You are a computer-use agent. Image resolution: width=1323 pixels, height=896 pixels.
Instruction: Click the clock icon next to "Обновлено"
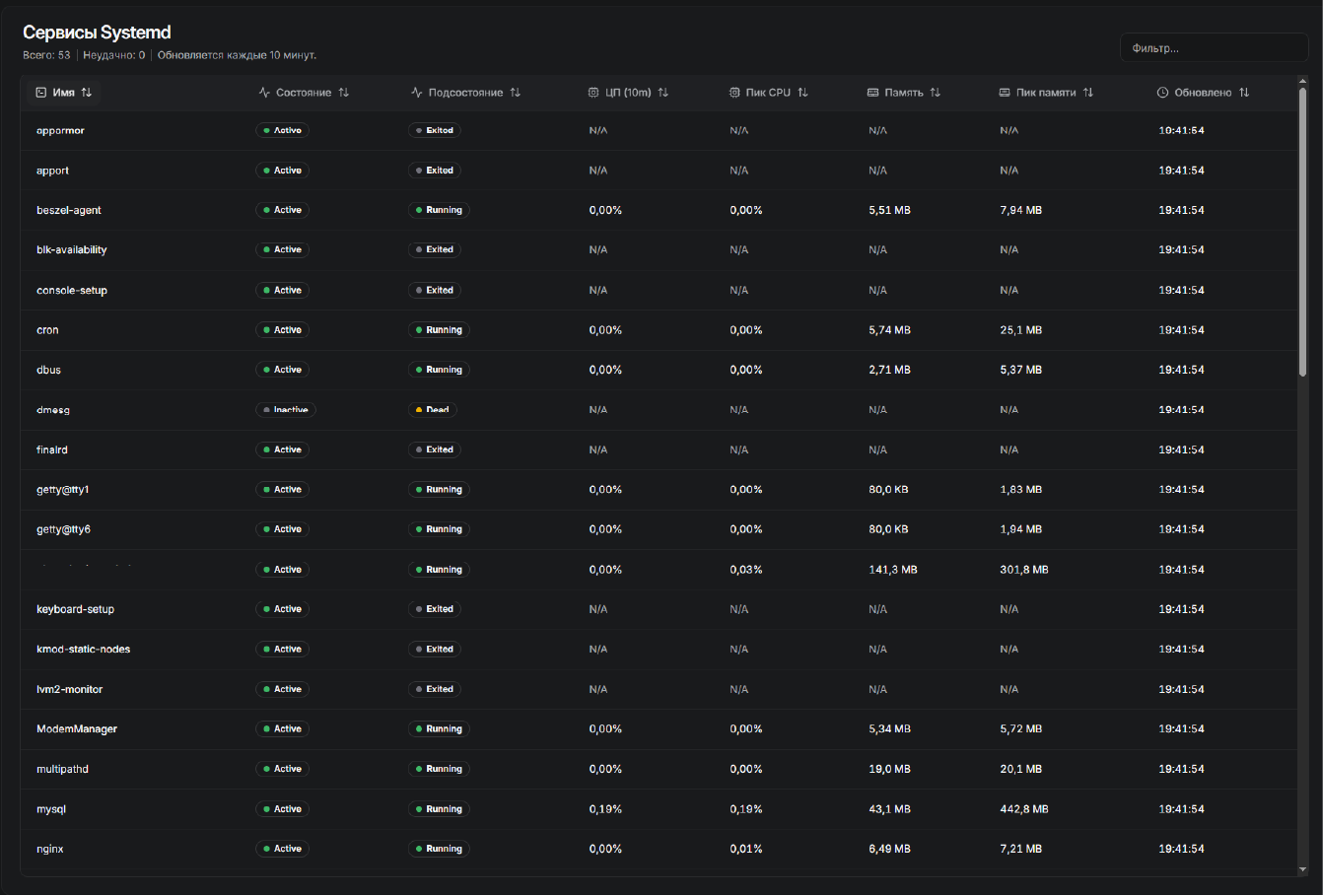tap(1162, 93)
